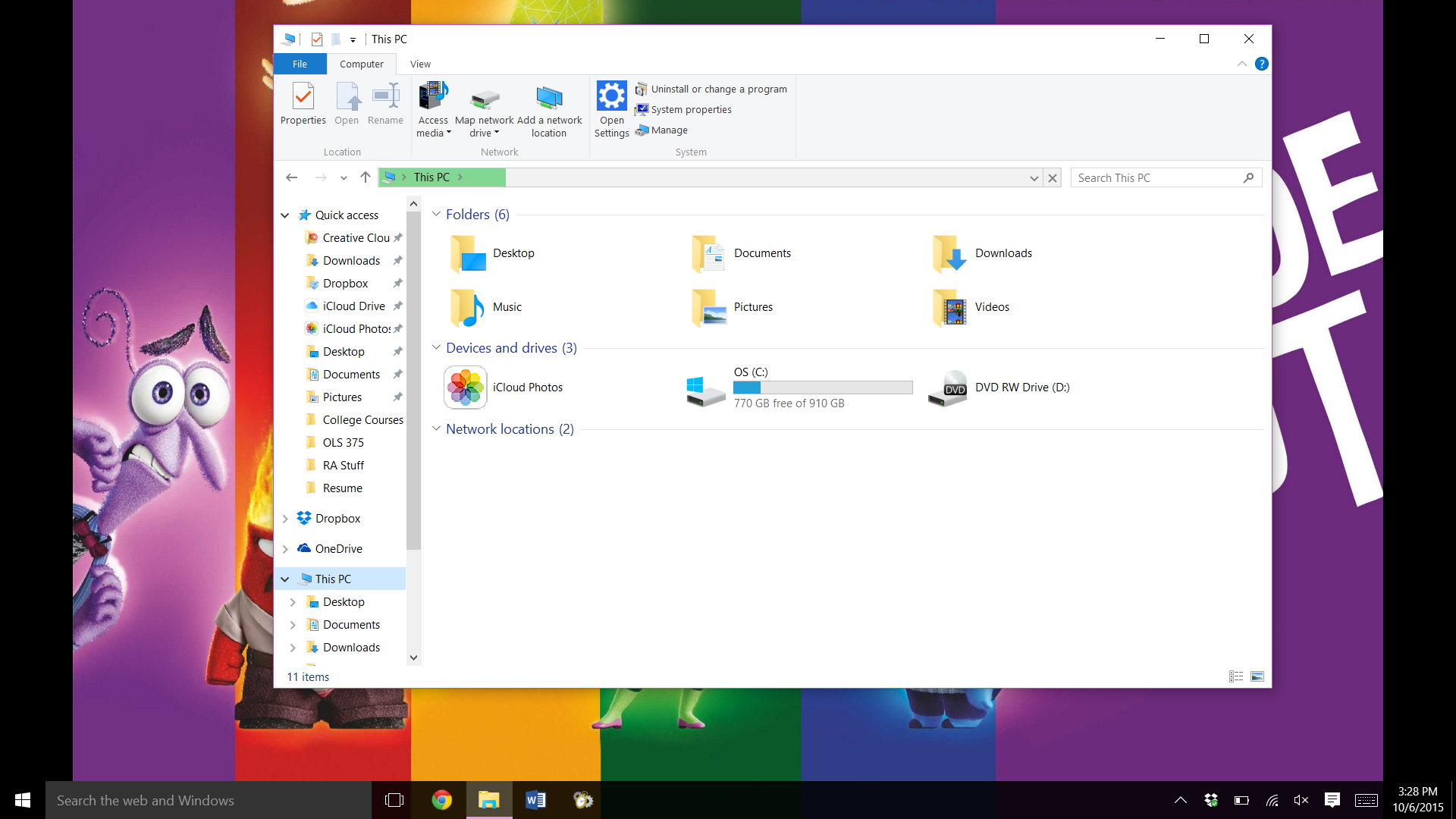
Task: Click Properties icon in title bar
Action: (317, 39)
